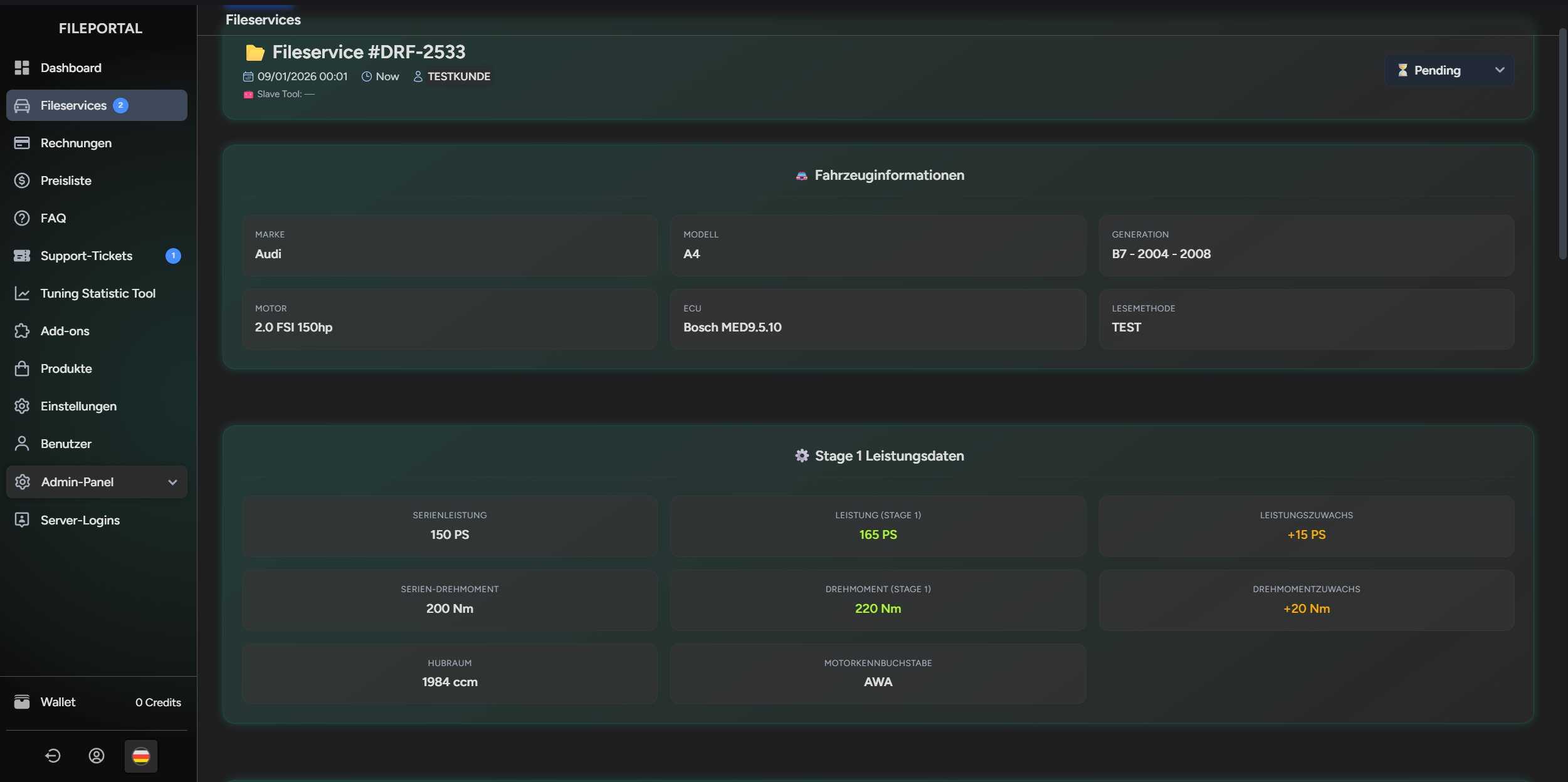This screenshot has height=782, width=1568.
Task: Click the Add-ons puzzle icon
Action: [22, 331]
